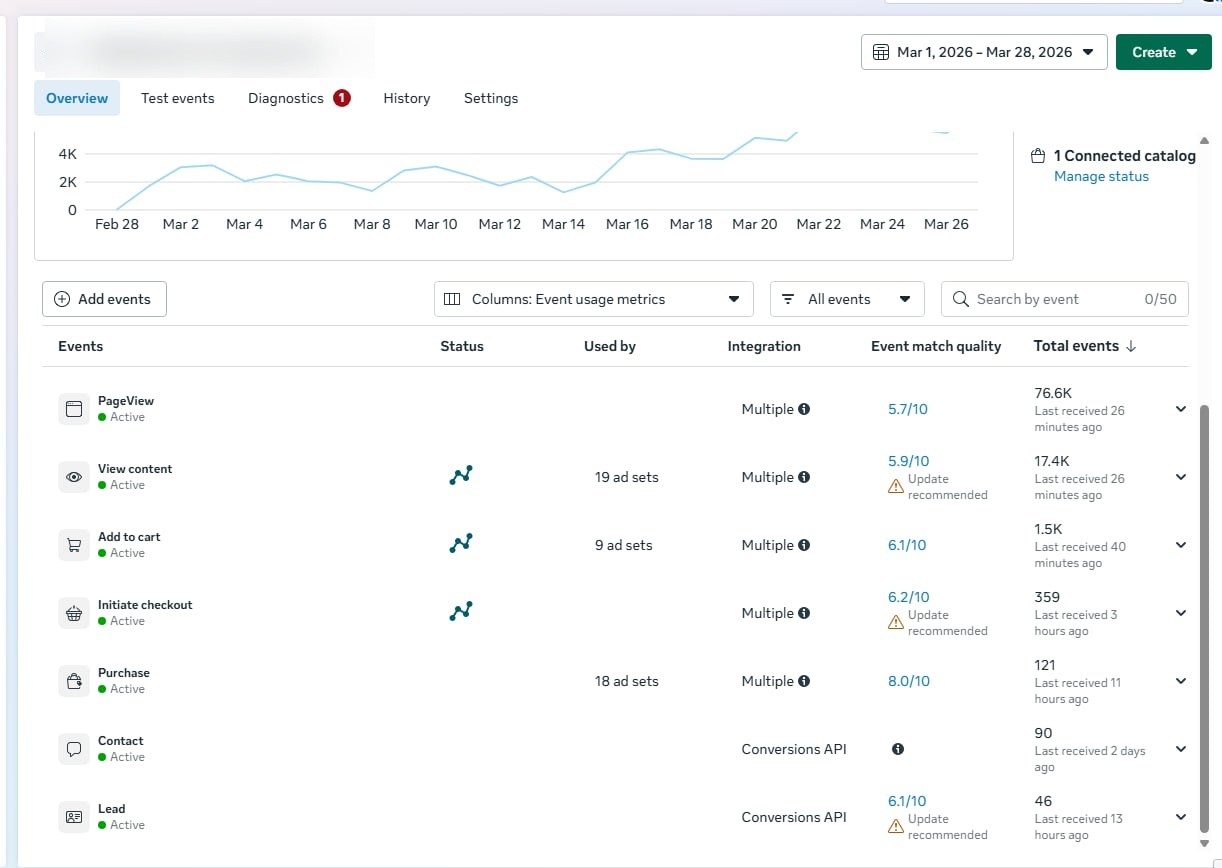Expand the View content row chevron
The image size is (1222, 868).
(x=1181, y=477)
